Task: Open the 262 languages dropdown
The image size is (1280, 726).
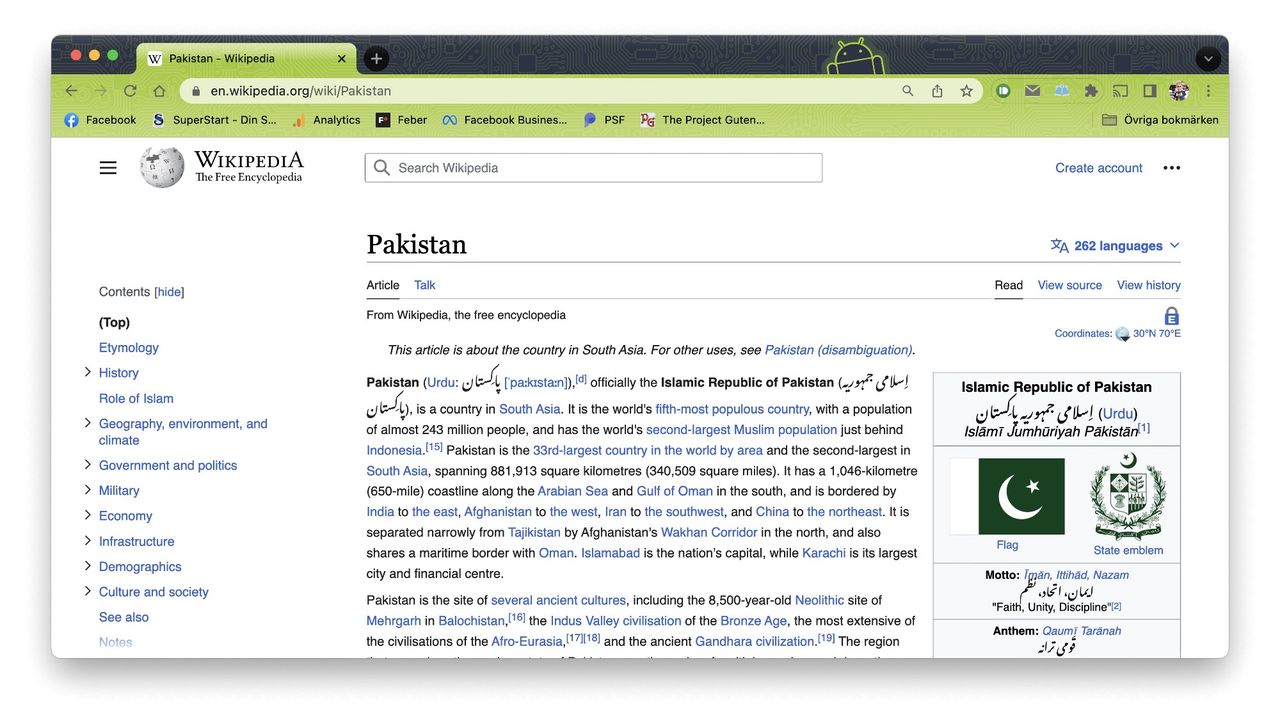Action: 1113,245
